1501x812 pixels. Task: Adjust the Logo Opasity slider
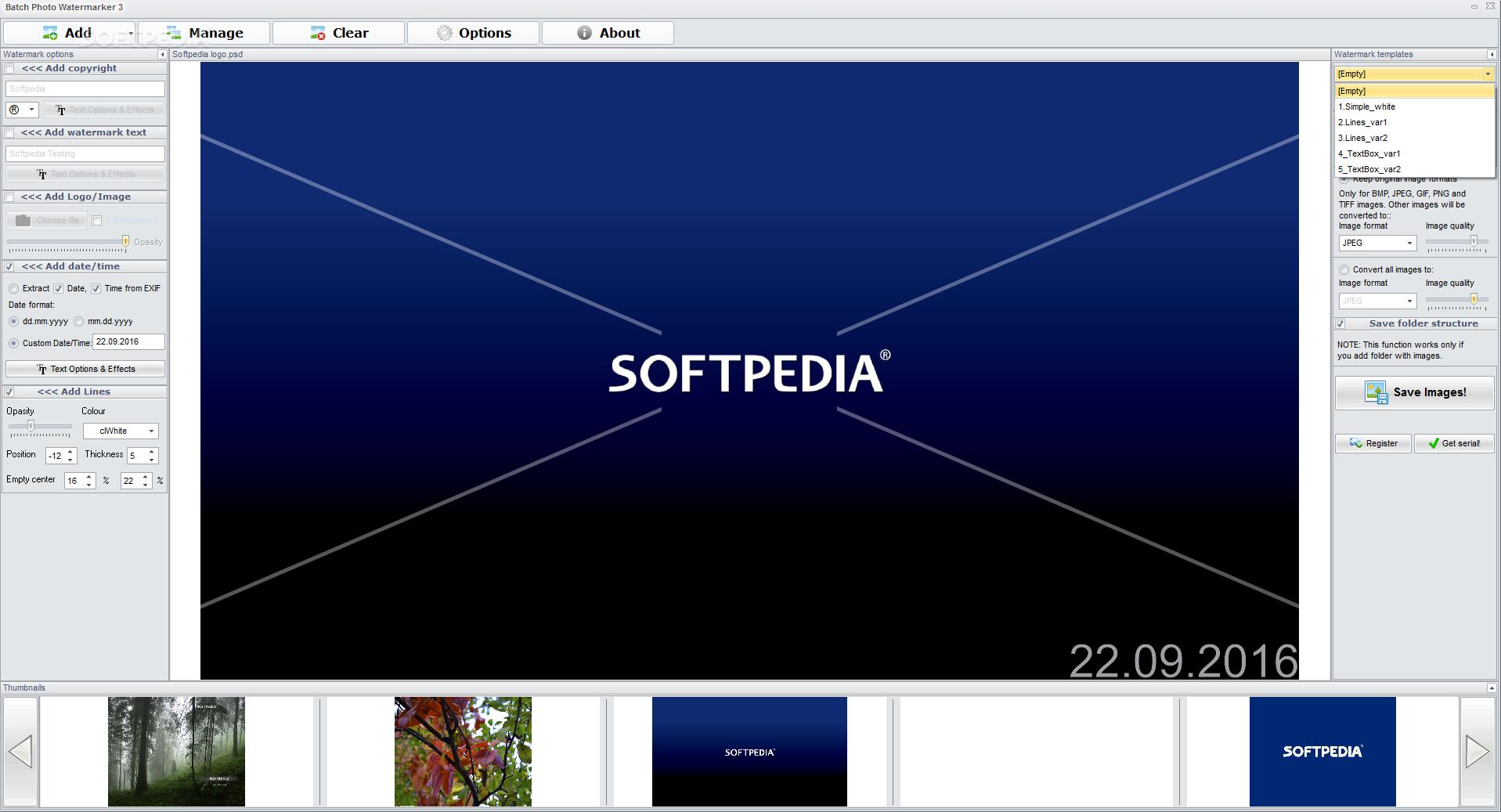(x=125, y=241)
